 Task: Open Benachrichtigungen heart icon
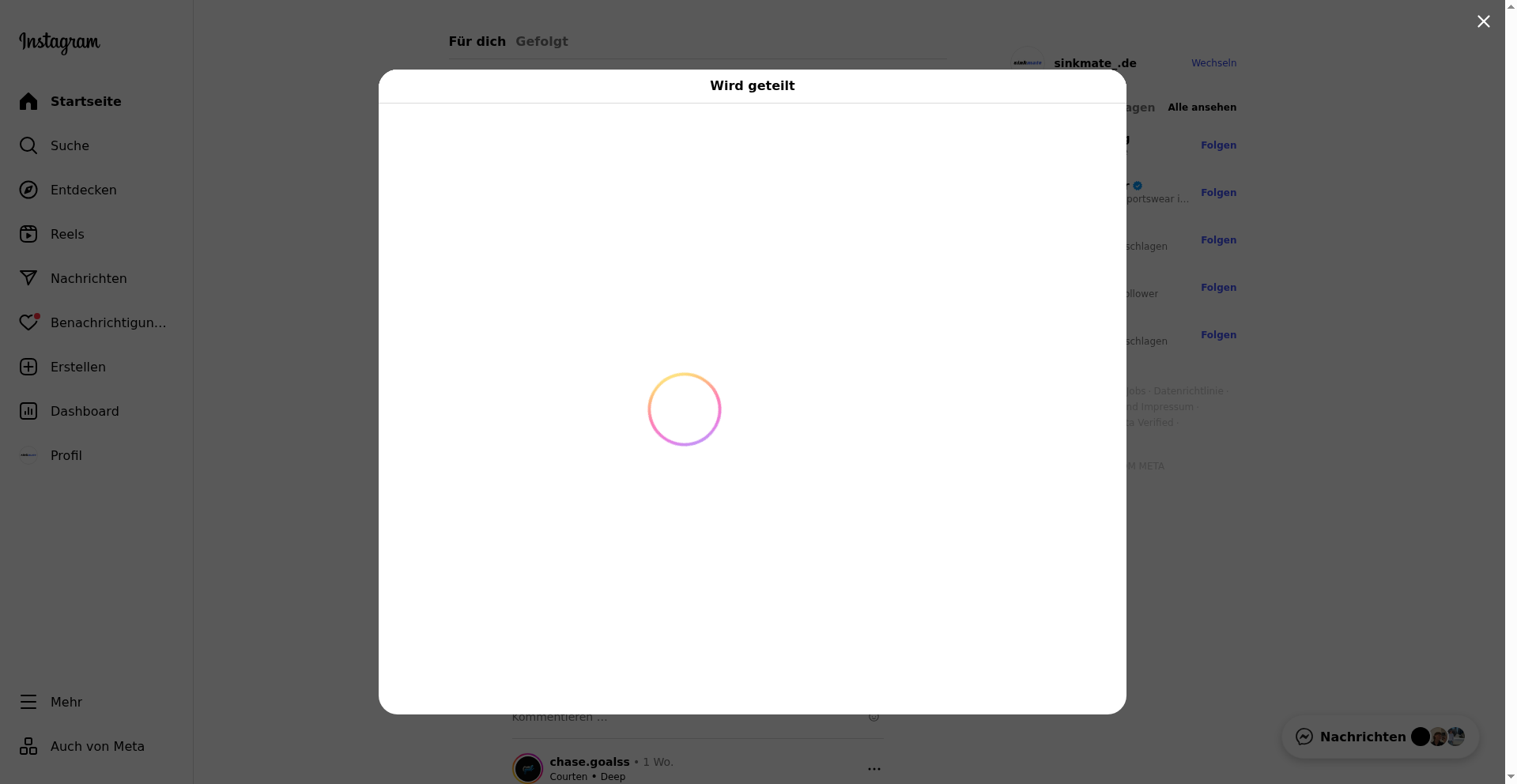[28, 322]
